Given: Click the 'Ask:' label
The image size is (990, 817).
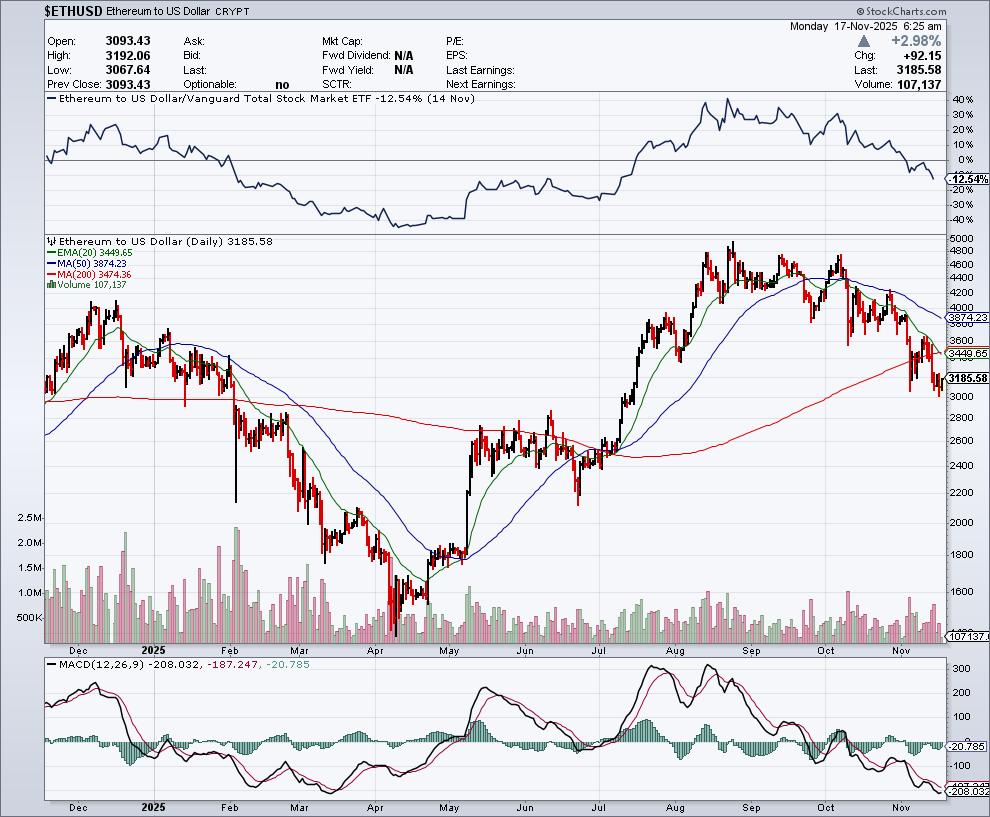Looking at the screenshot, I should coord(193,41).
